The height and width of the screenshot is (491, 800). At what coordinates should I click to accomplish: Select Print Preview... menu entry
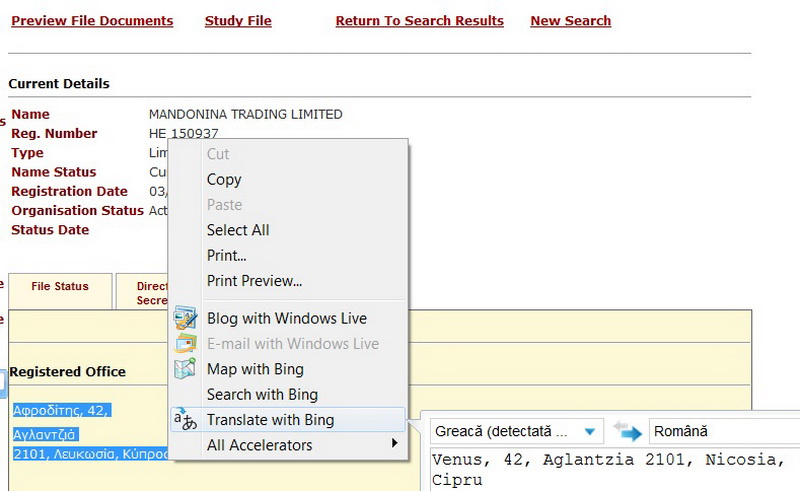pos(254,281)
